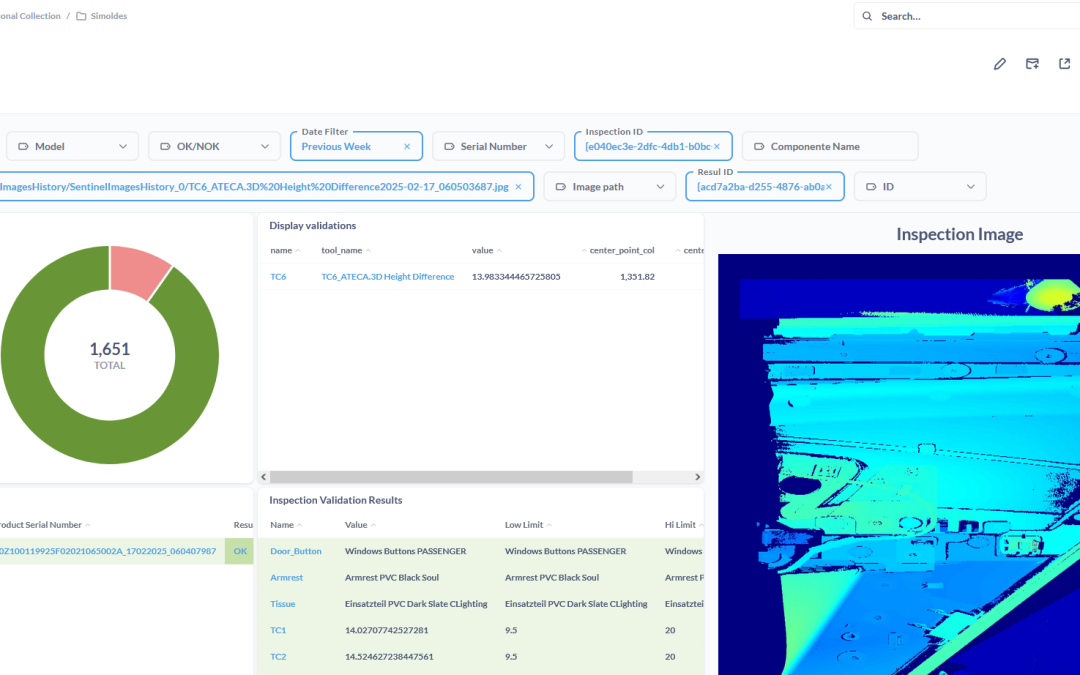
Task: Click the Simoldes folder icon in breadcrumb
Action: (x=81, y=16)
